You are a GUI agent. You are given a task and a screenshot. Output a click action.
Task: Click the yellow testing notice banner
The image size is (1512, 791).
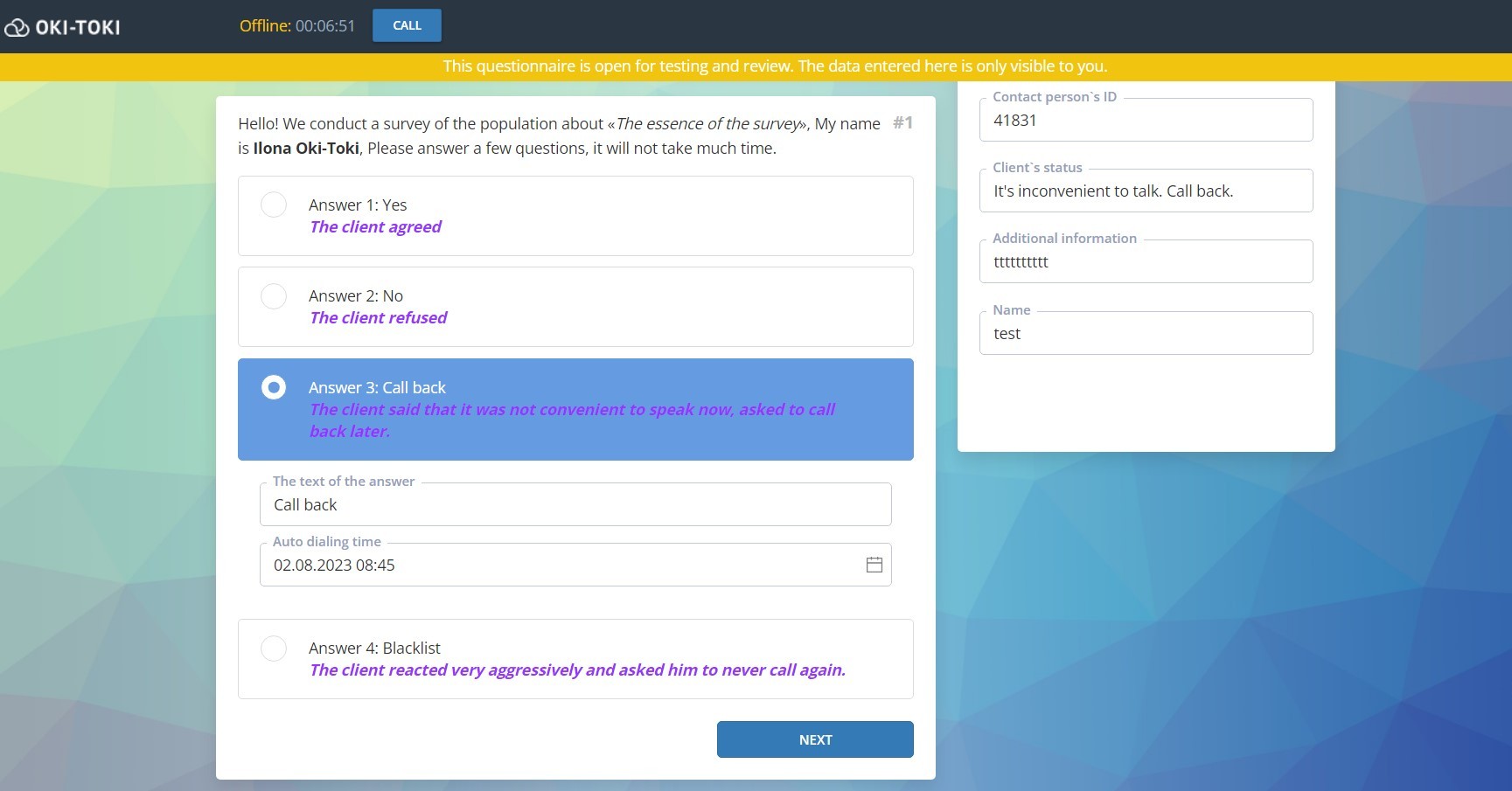click(x=774, y=66)
